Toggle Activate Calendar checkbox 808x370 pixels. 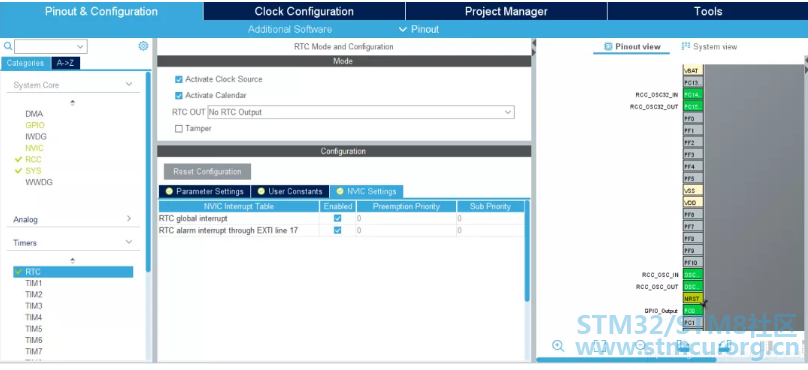click(x=179, y=95)
